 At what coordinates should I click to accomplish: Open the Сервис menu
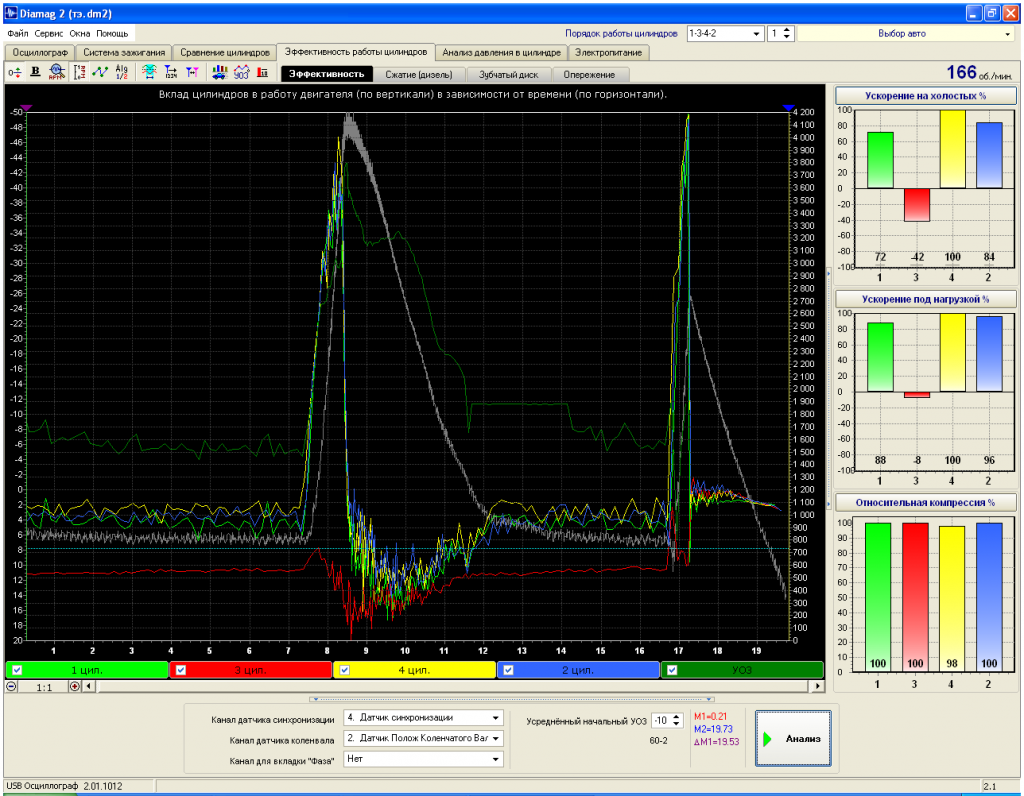coord(48,33)
